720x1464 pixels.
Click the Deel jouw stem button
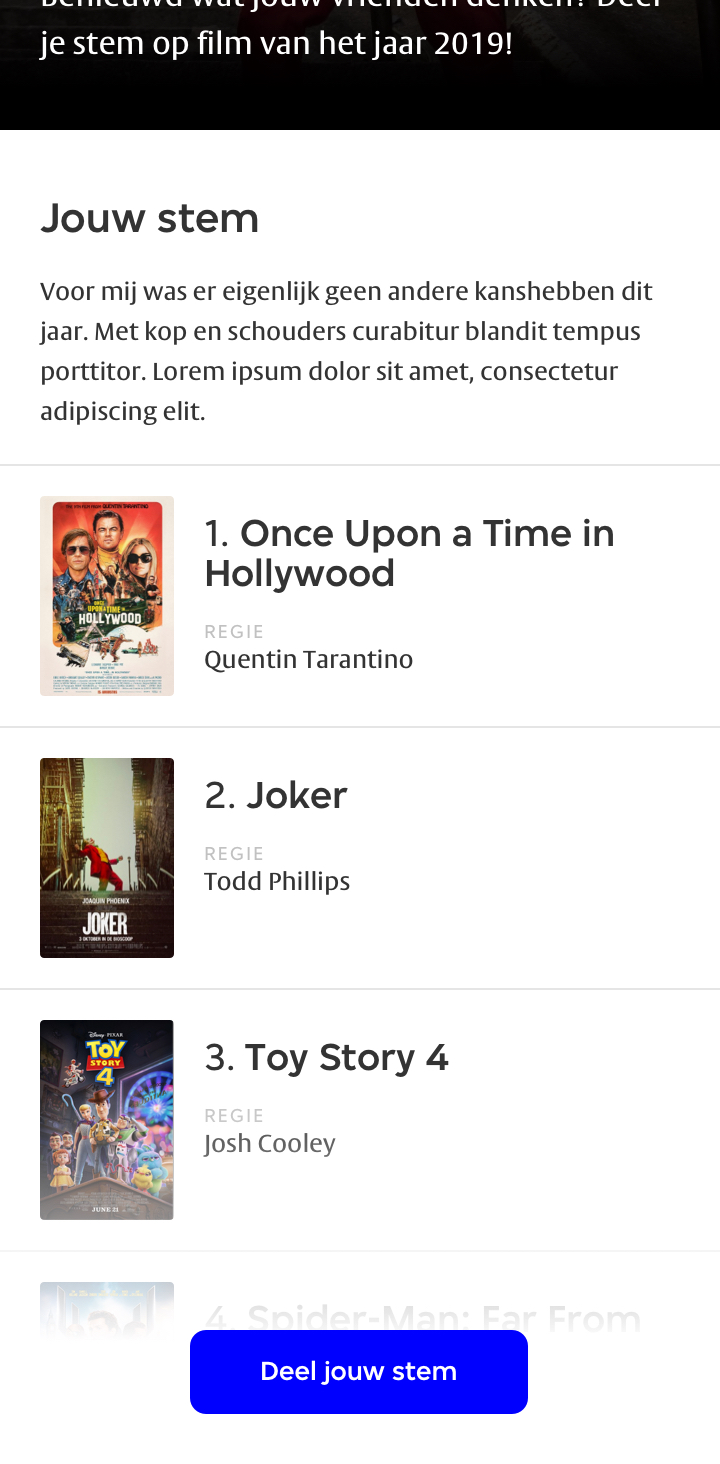359,1371
